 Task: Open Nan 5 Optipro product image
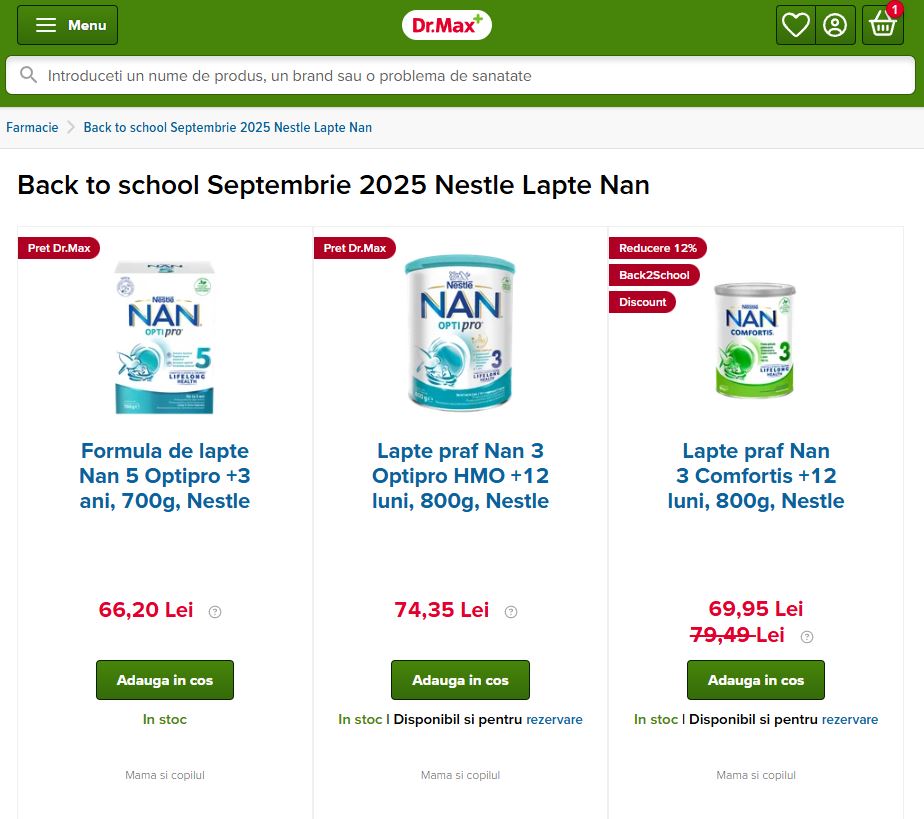164,338
